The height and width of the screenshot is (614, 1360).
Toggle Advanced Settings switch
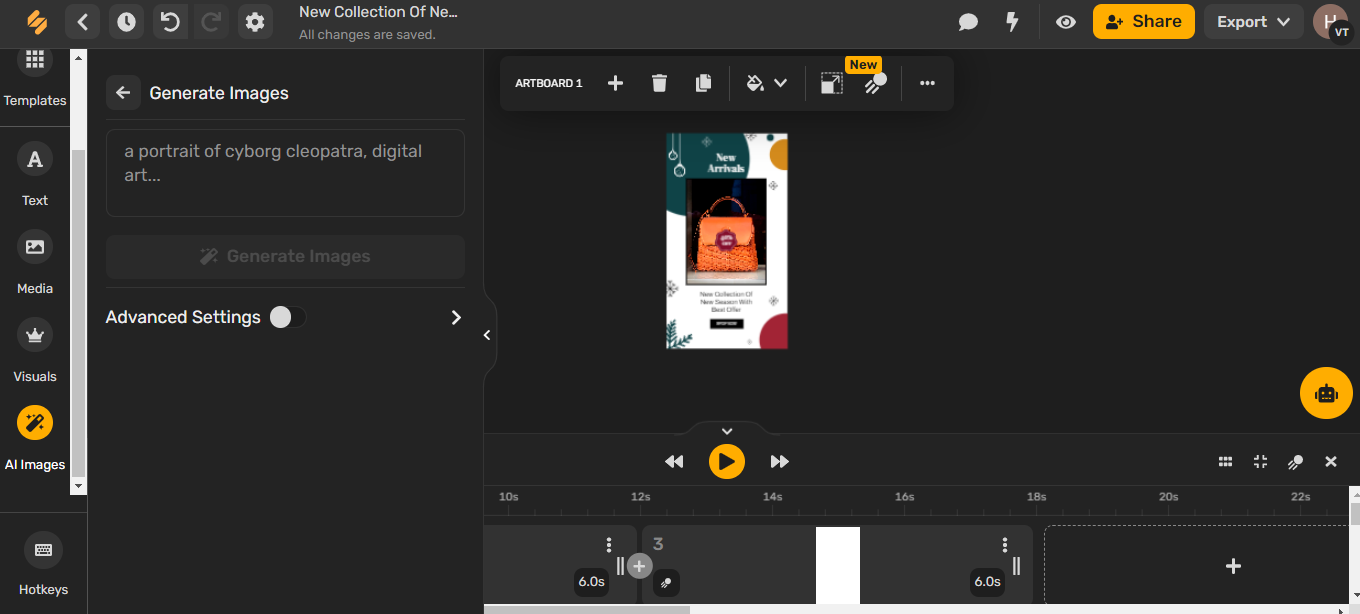(288, 317)
